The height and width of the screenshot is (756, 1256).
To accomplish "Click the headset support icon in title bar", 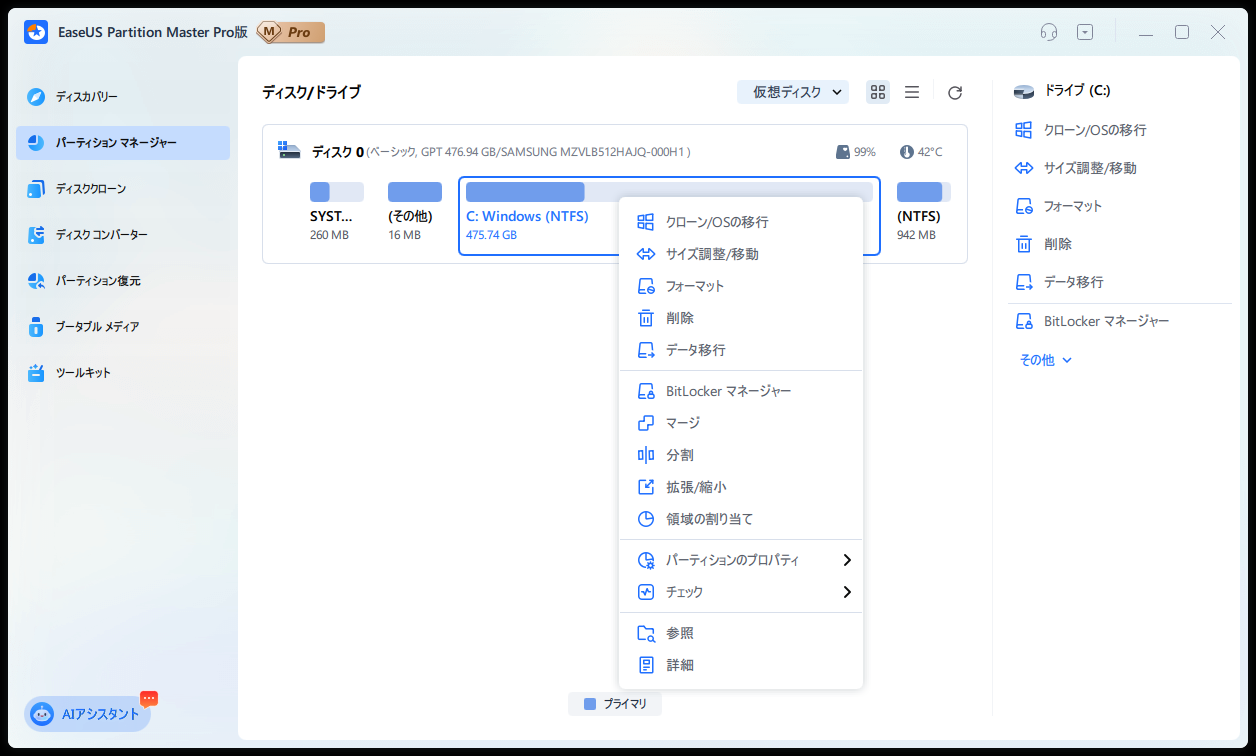I will (x=1049, y=32).
